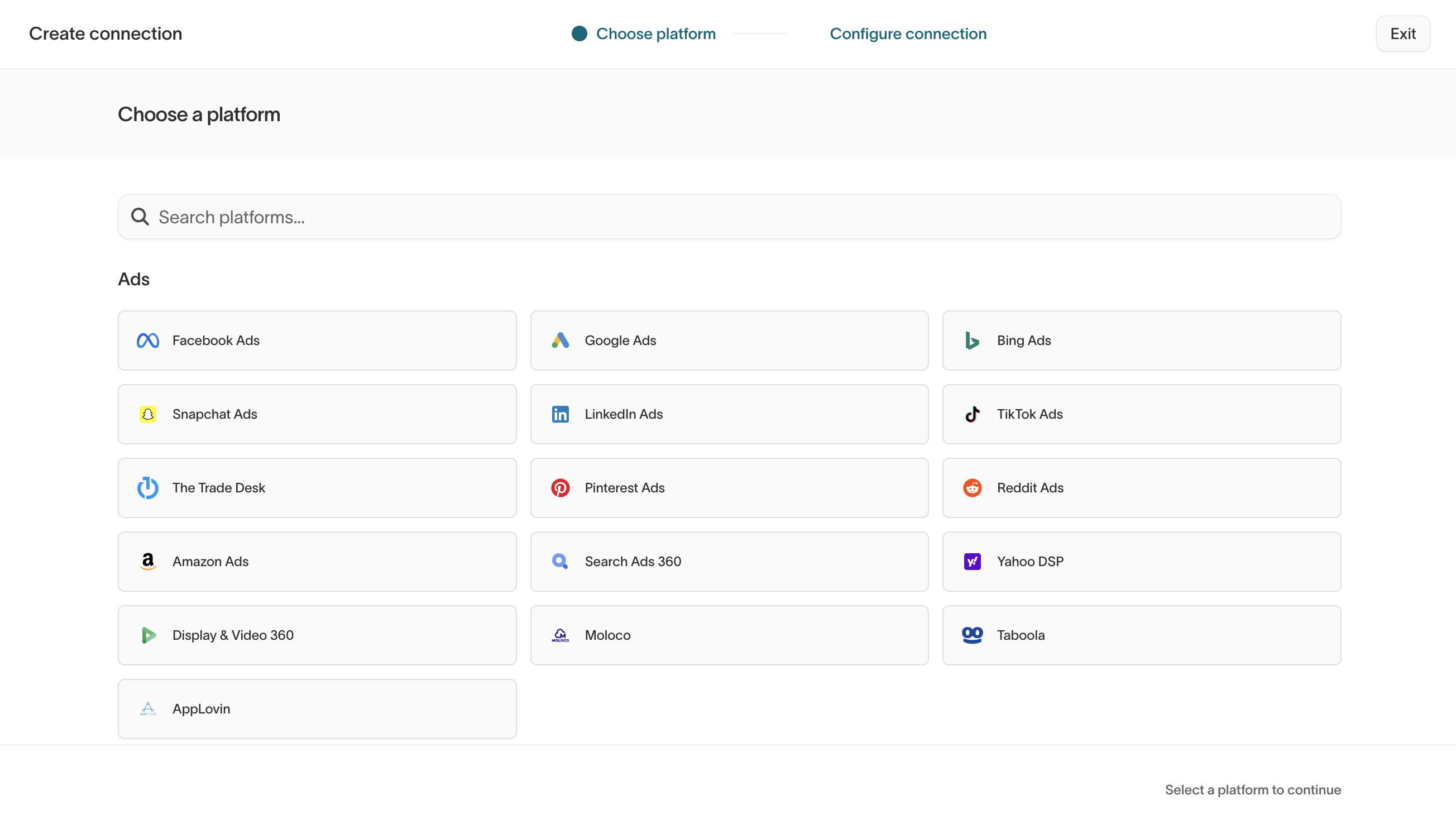Exit the create connection wizard
This screenshot has width=1456, height=824.
click(1402, 33)
